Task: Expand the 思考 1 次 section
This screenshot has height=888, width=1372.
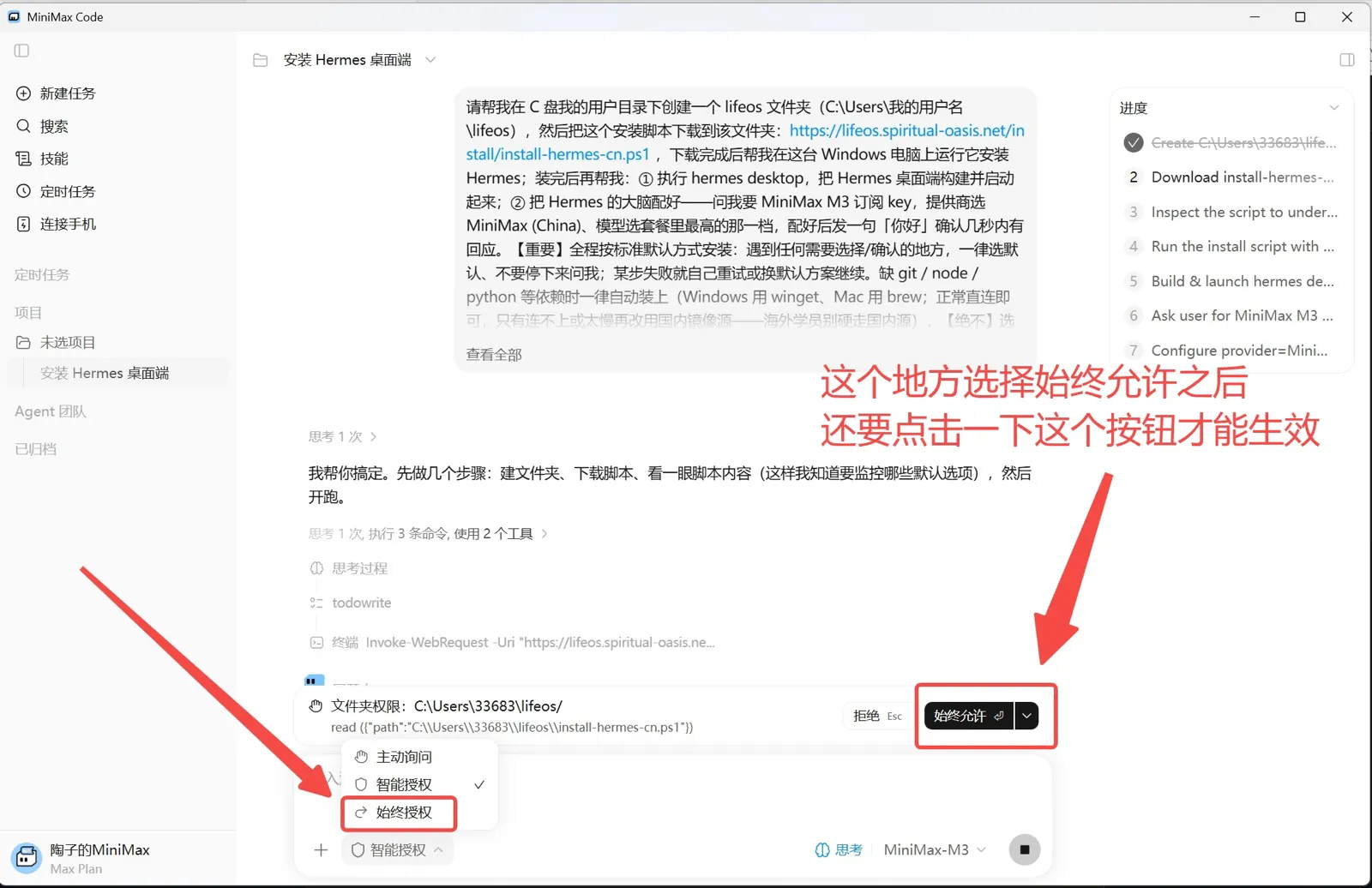Action: (342, 437)
